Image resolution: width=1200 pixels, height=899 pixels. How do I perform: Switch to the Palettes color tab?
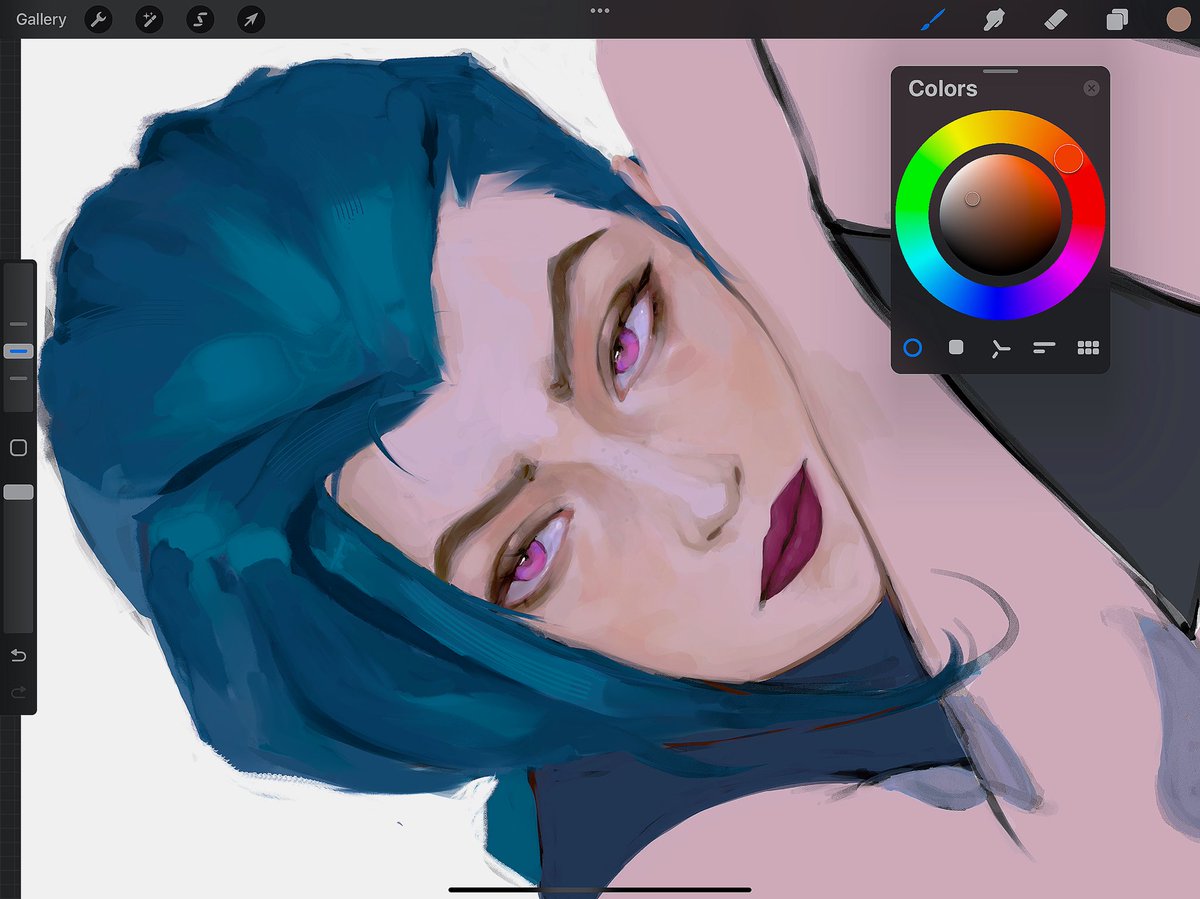(1088, 348)
